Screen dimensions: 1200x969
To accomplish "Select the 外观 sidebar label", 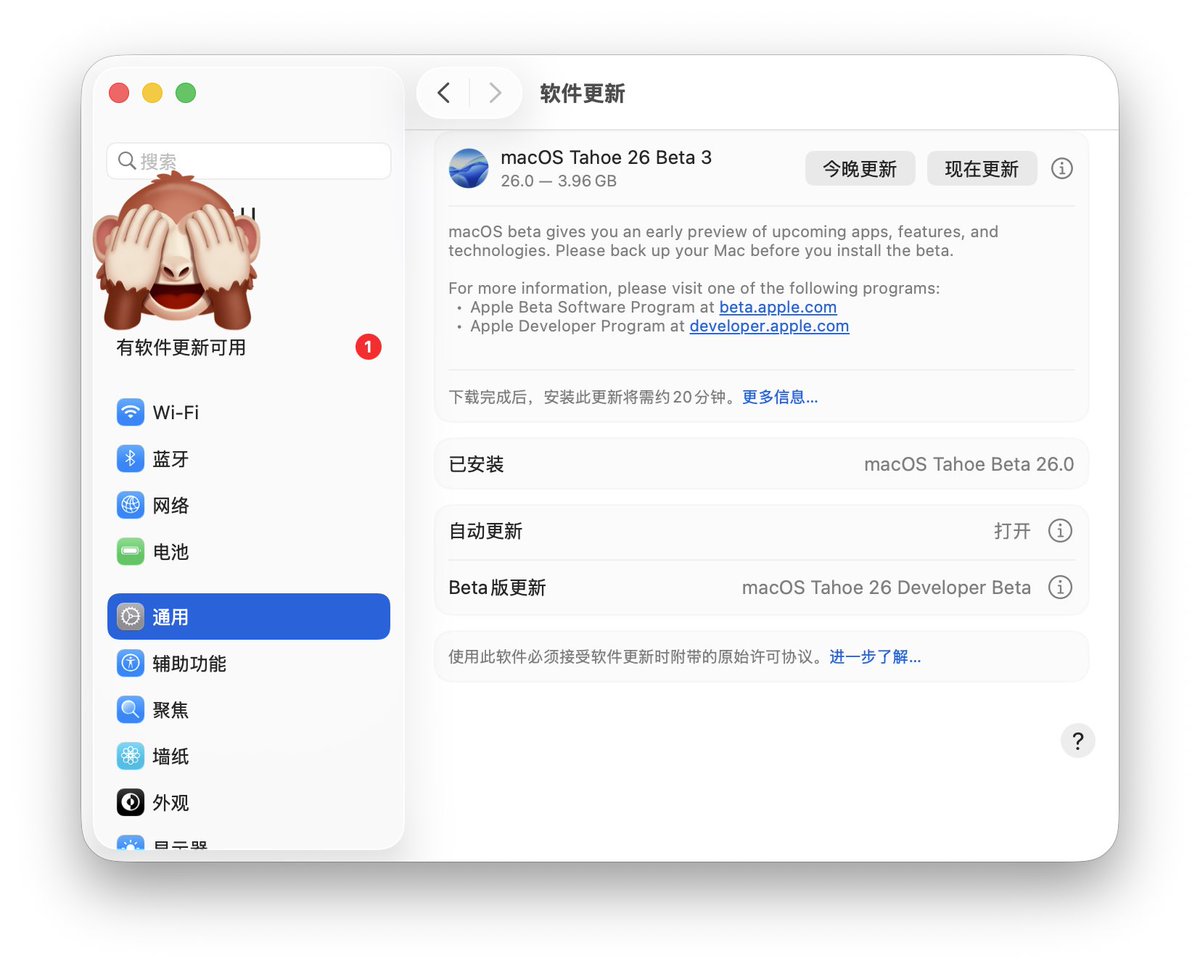I will 171,803.
